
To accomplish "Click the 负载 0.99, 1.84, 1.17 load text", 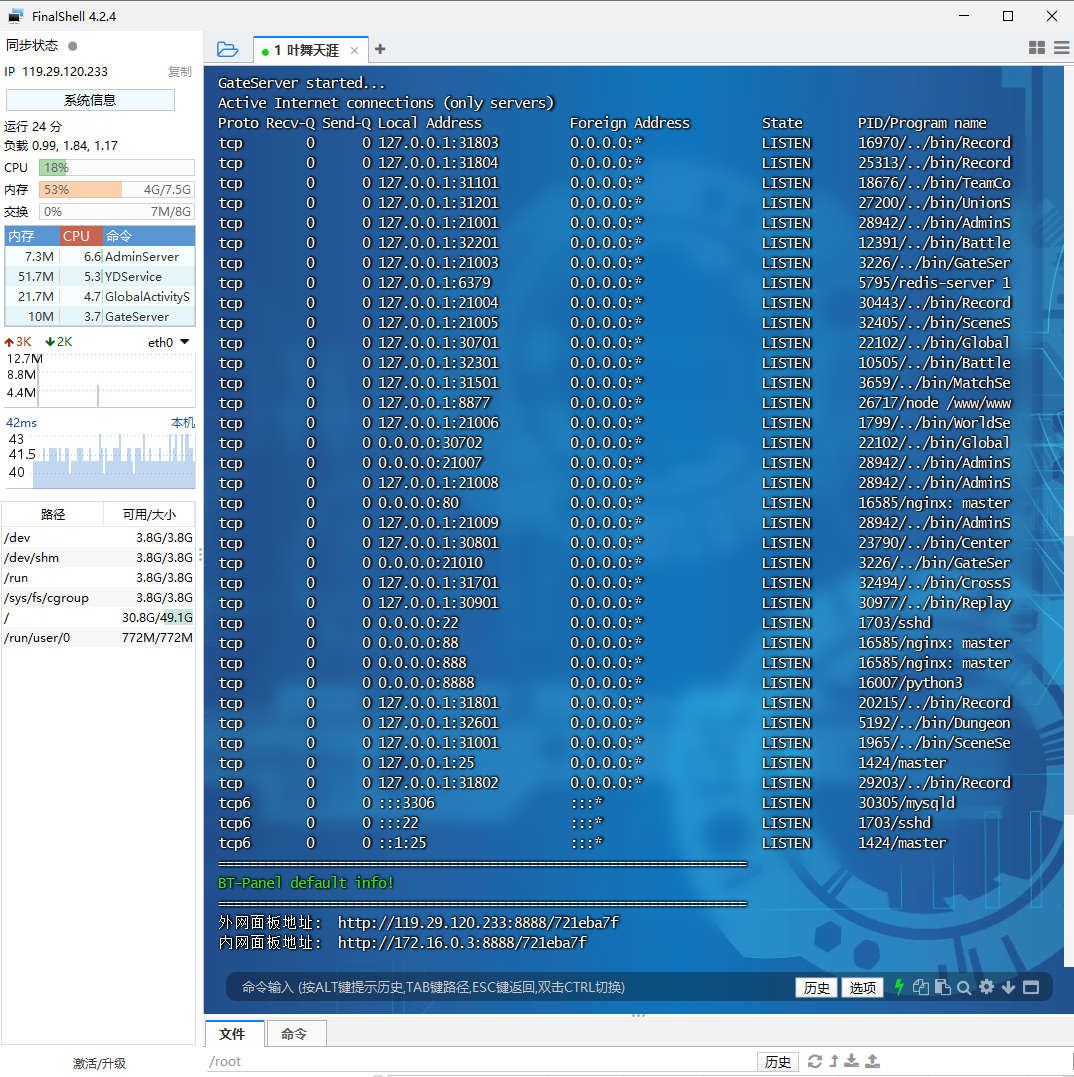I will [61, 146].
